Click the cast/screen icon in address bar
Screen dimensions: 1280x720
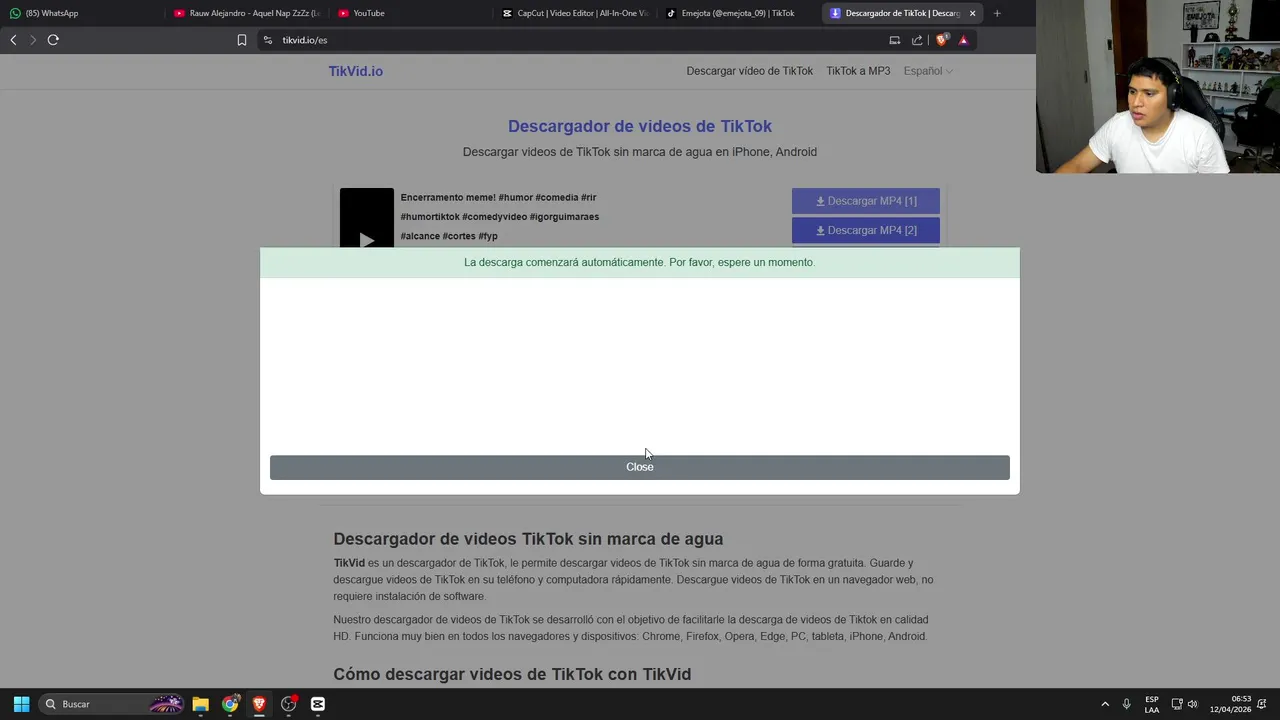pyautogui.click(x=895, y=40)
